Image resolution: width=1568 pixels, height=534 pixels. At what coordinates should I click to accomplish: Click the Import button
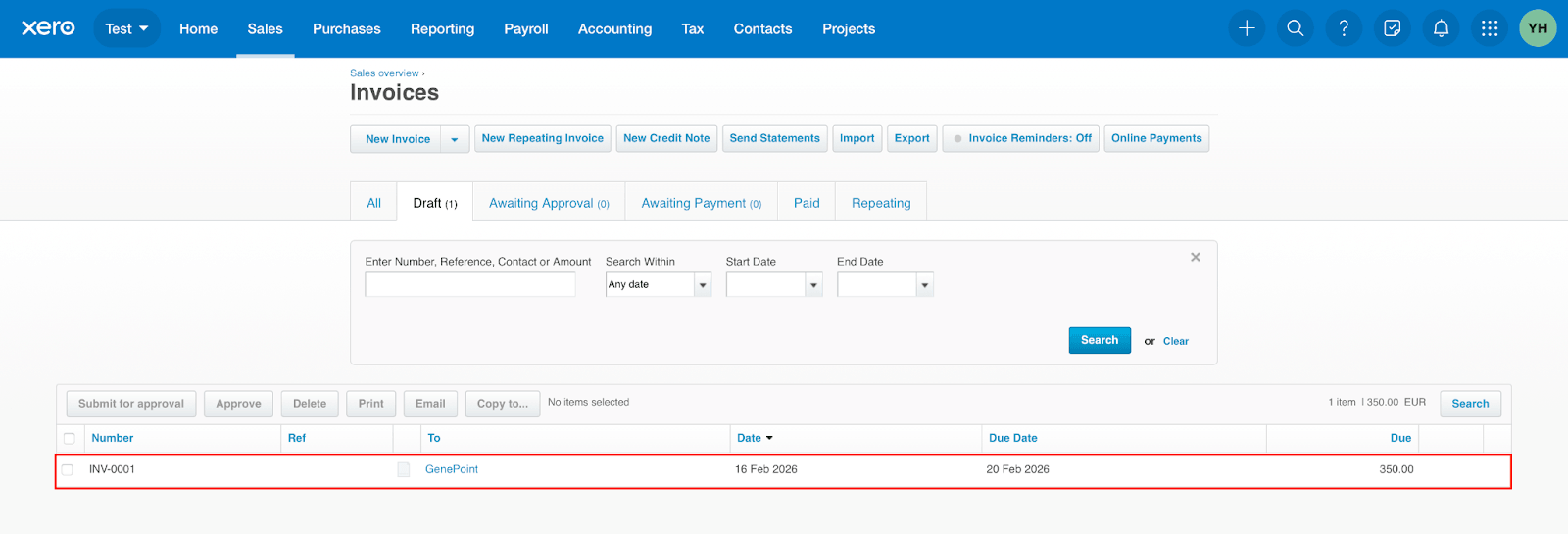click(857, 138)
